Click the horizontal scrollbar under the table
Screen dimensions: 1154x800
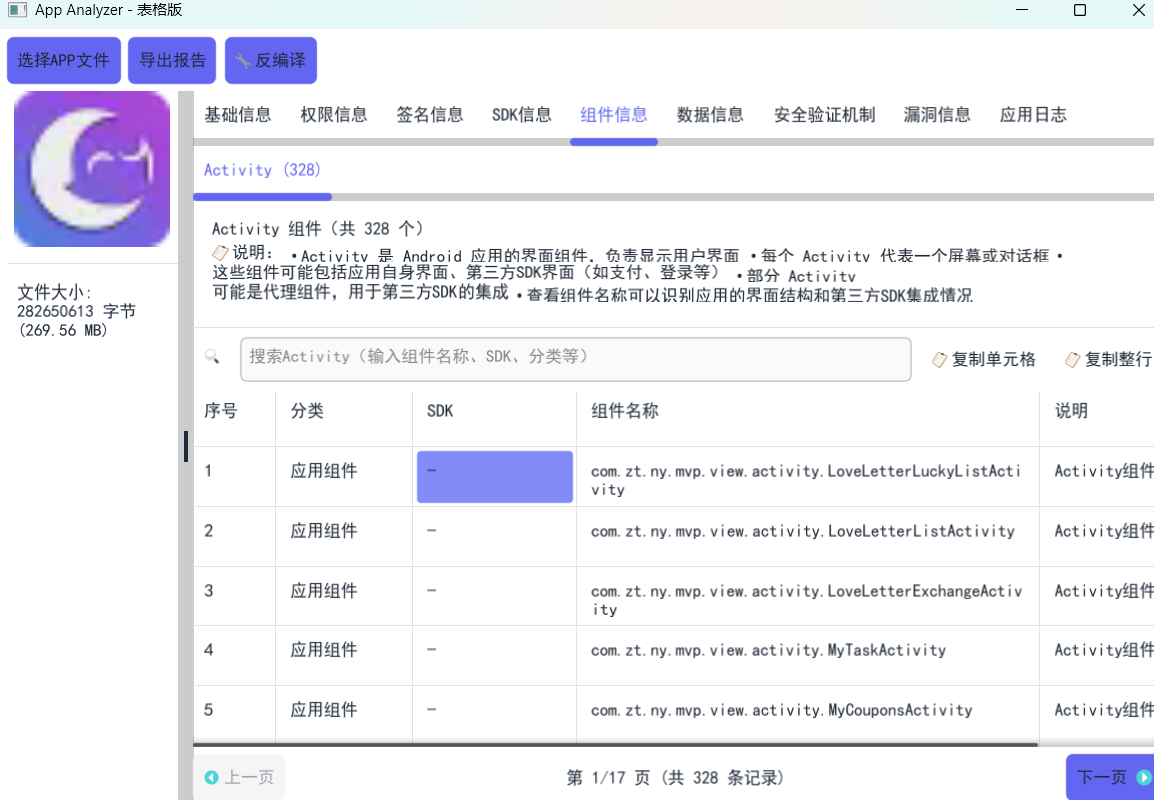(x=615, y=744)
